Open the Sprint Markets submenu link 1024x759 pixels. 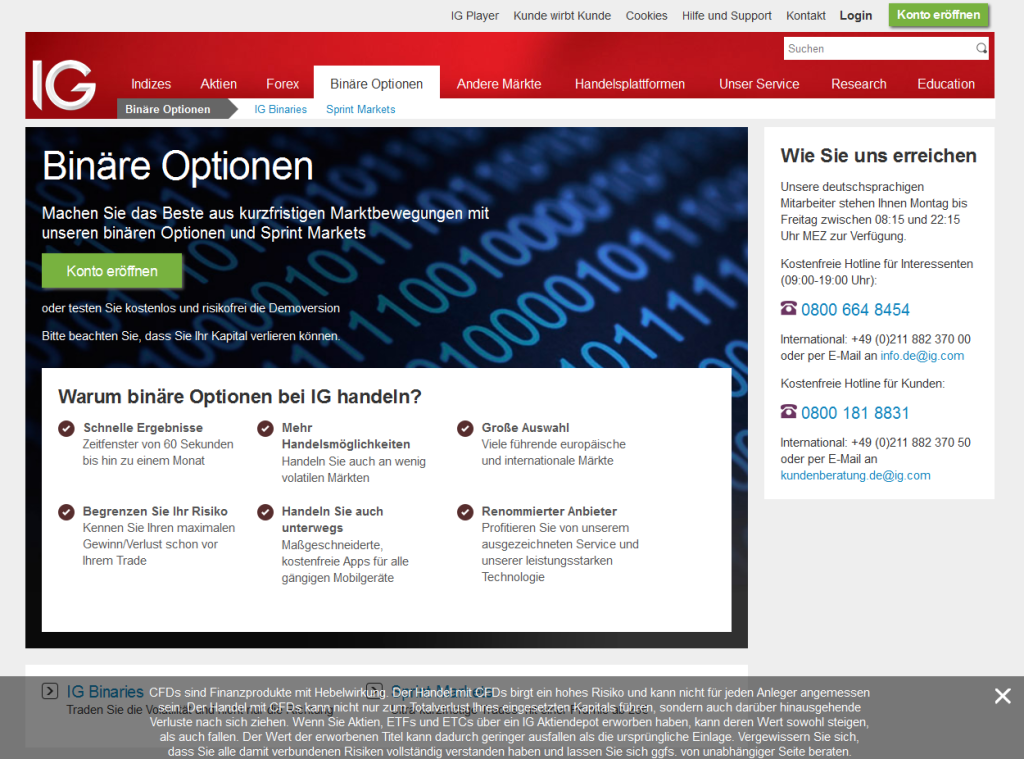(x=360, y=109)
